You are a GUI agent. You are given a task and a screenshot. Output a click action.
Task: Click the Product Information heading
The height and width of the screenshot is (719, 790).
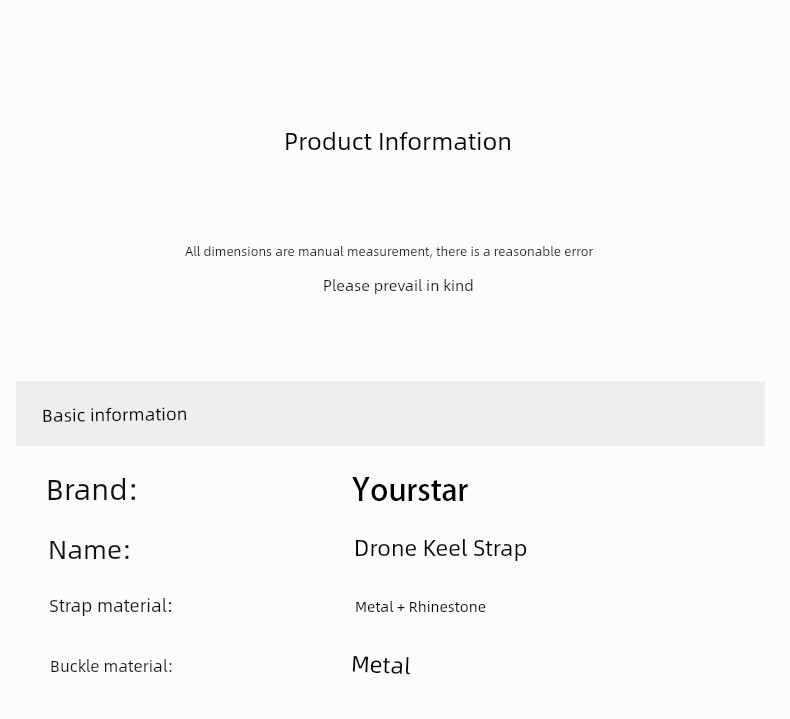(398, 142)
